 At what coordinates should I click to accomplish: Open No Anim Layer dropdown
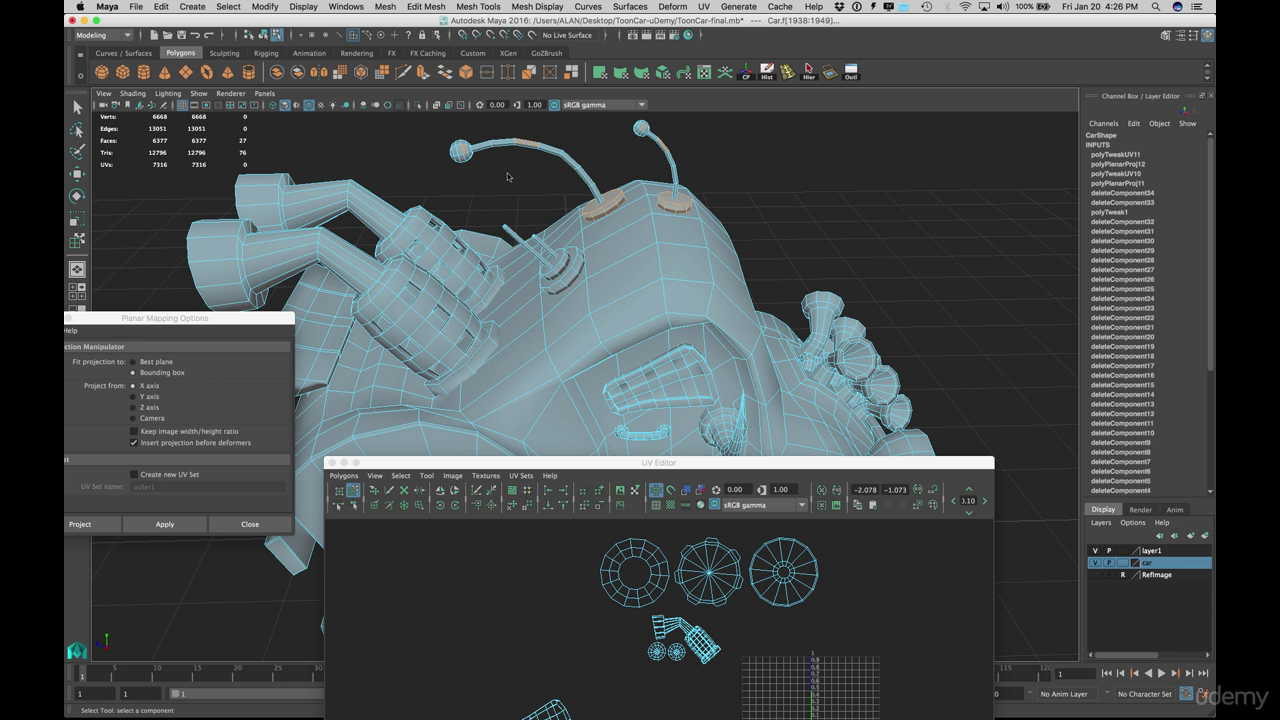pos(1067,694)
